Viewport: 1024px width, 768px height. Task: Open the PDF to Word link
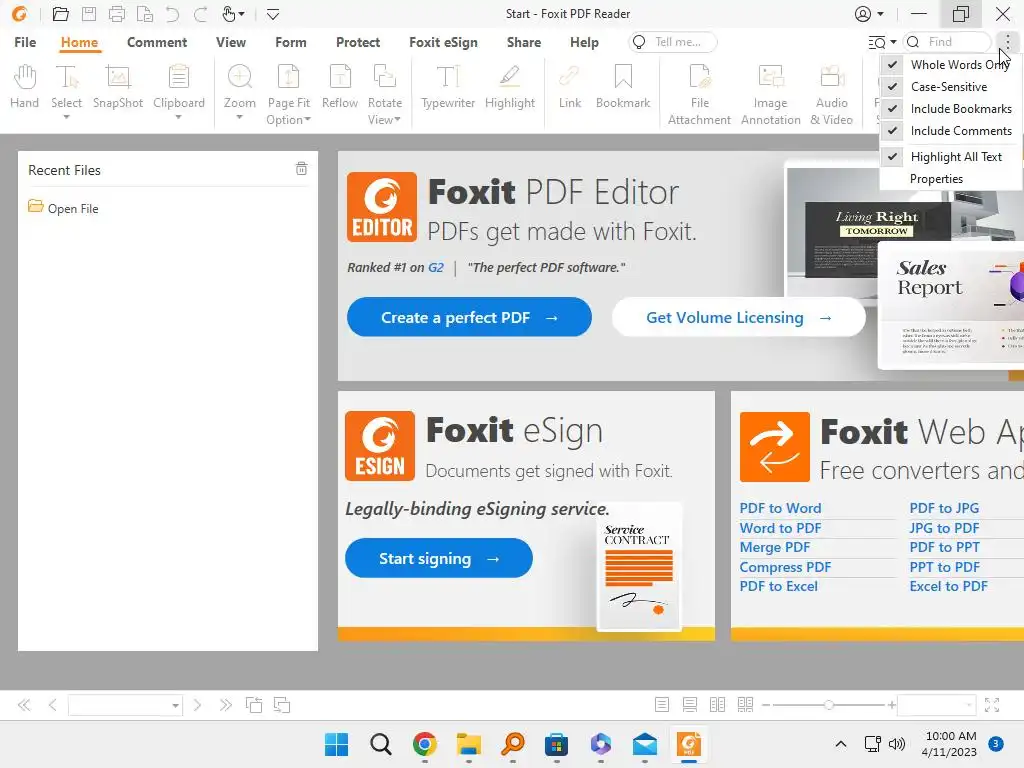point(780,508)
